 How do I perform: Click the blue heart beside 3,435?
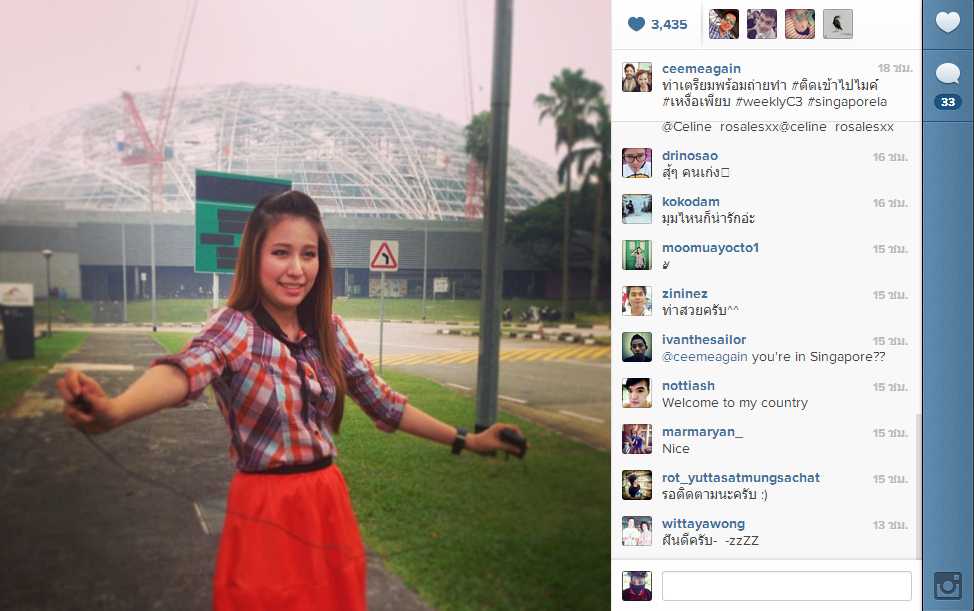click(x=637, y=24)
